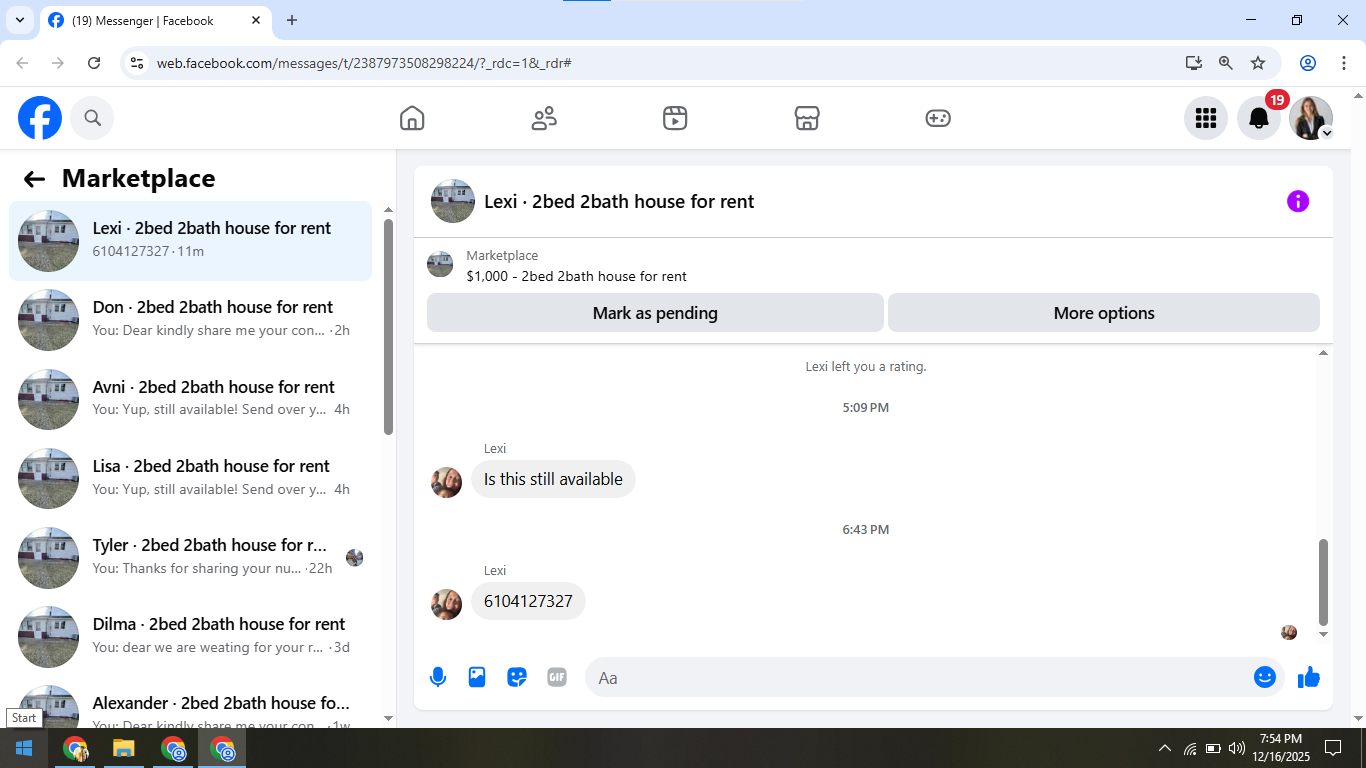Image resolution: width=1366 pixels, height=768 pixels.
Task: Open the Chrome three-dot menu
Action: tap(1344, 63)
